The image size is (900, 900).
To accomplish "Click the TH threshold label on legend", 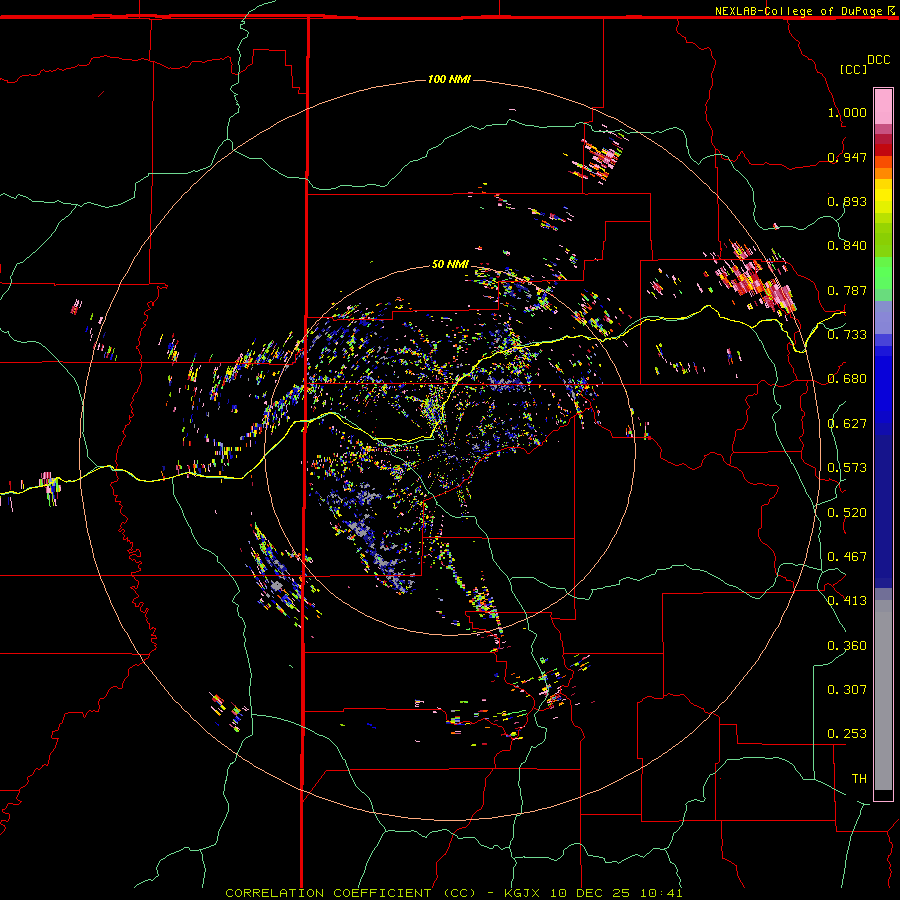I will (x=859, y=779).
